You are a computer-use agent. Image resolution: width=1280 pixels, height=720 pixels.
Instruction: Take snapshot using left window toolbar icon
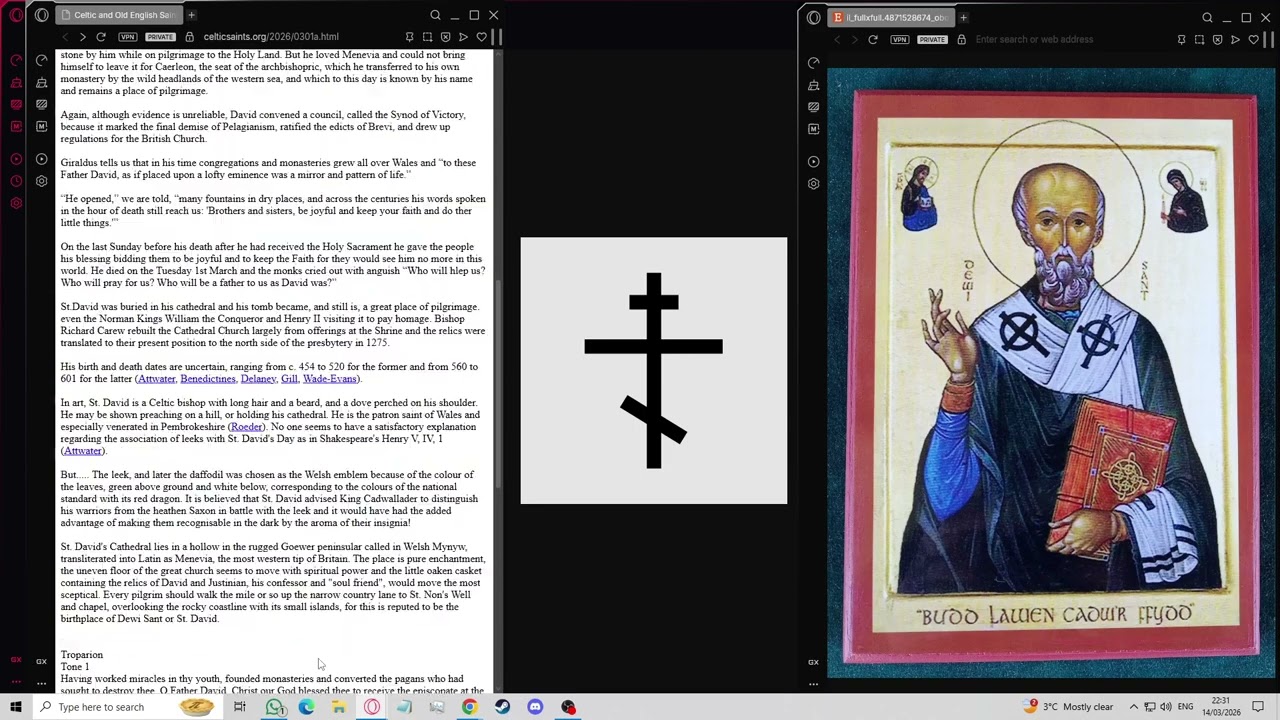pos(427,37)
